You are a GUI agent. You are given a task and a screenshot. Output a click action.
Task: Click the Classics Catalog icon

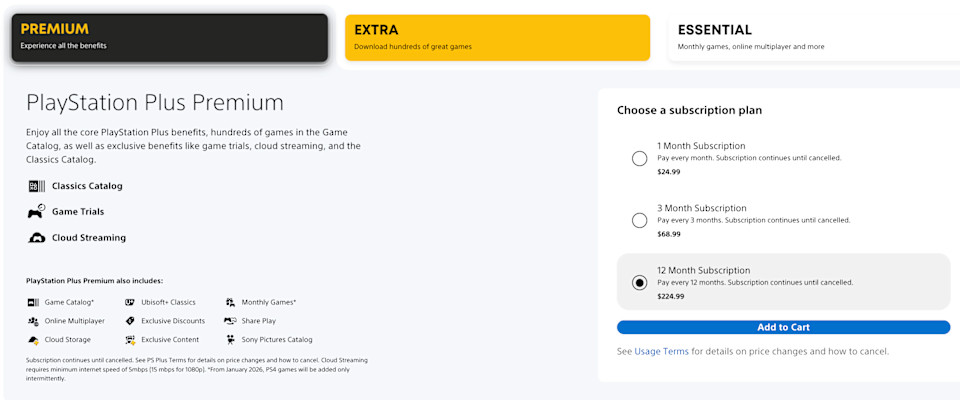pos(37,186)
